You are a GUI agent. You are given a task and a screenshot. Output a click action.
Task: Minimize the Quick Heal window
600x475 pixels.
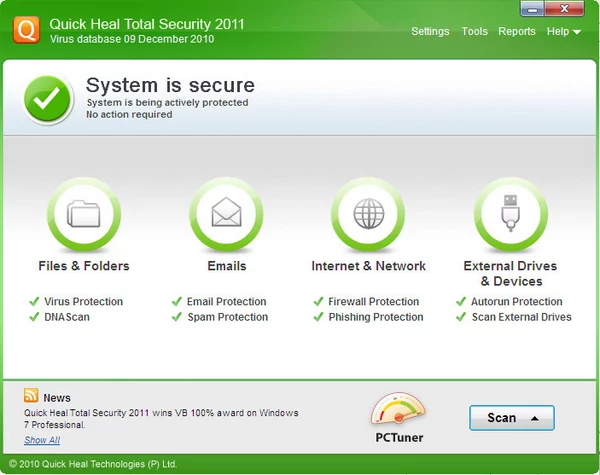(532, 9)
